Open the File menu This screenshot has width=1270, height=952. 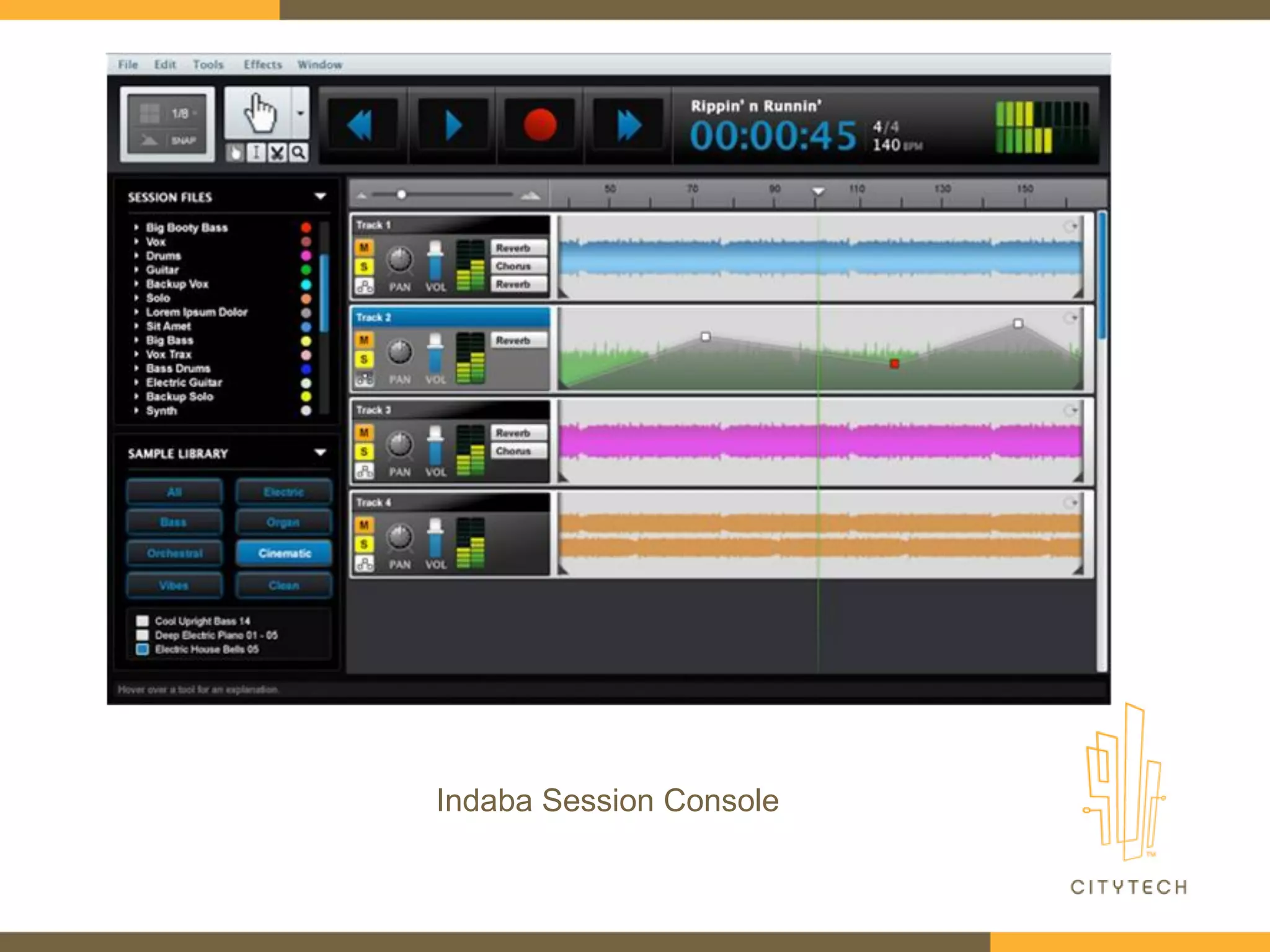coord(128,64)
